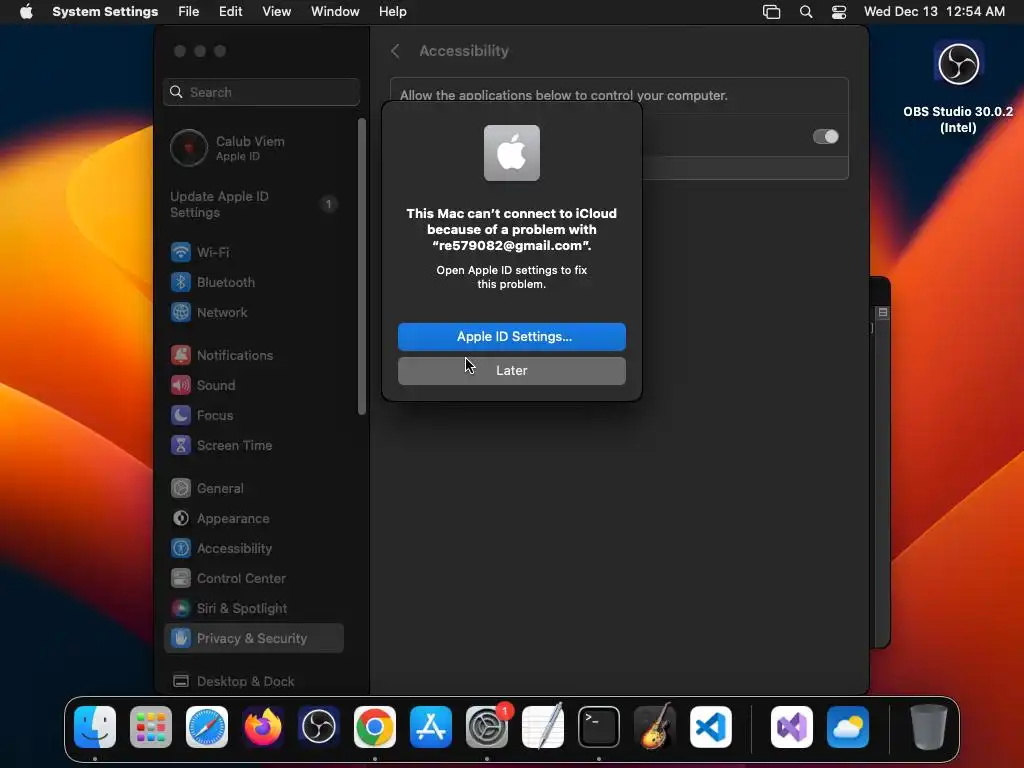Select the Wi-Fi sidebar icon
Screen dimensions: 1024x768
point(181,252)
